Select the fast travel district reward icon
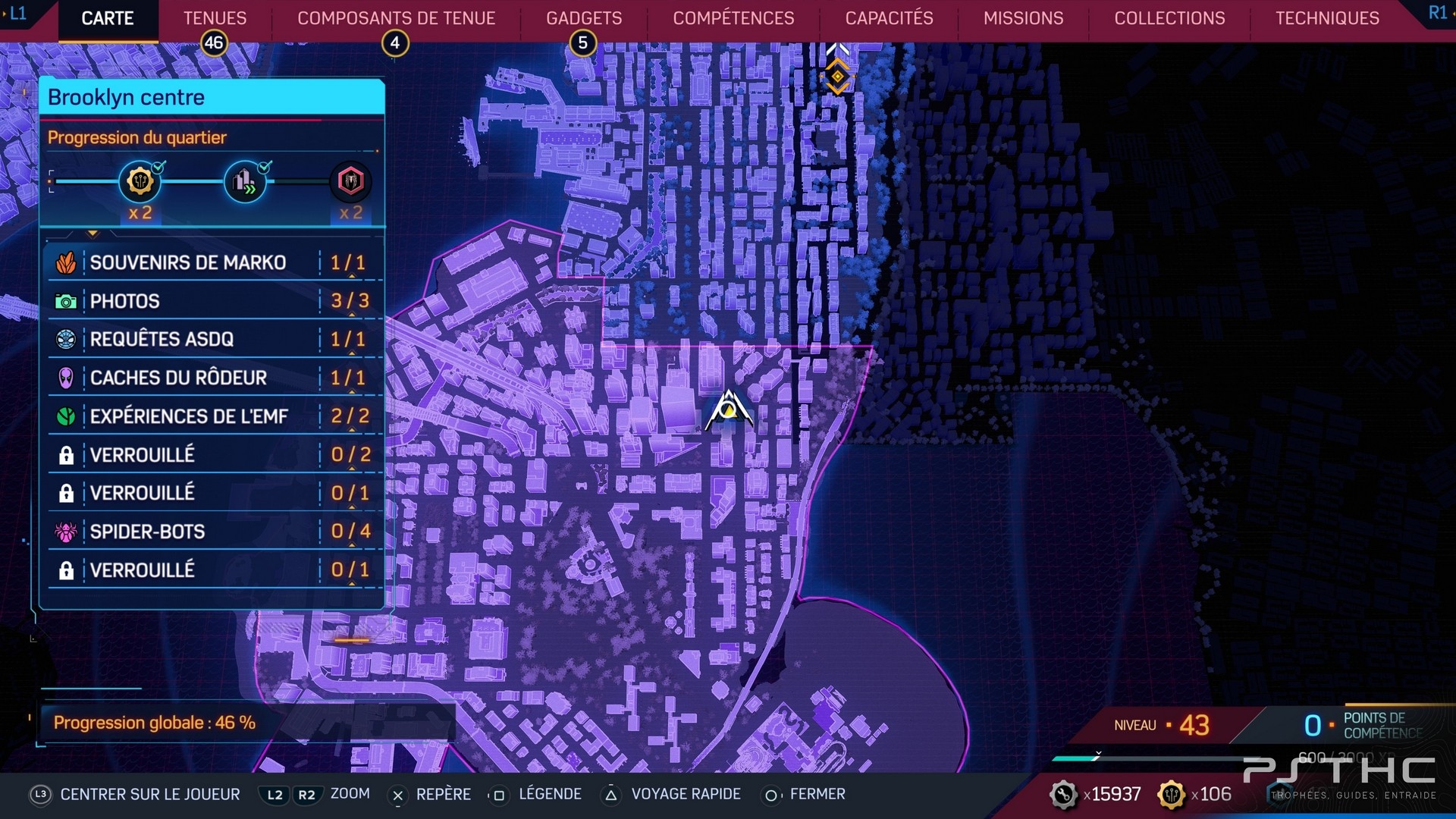The height and width of the screenshot is (819, 1456). tap(245, 181)
